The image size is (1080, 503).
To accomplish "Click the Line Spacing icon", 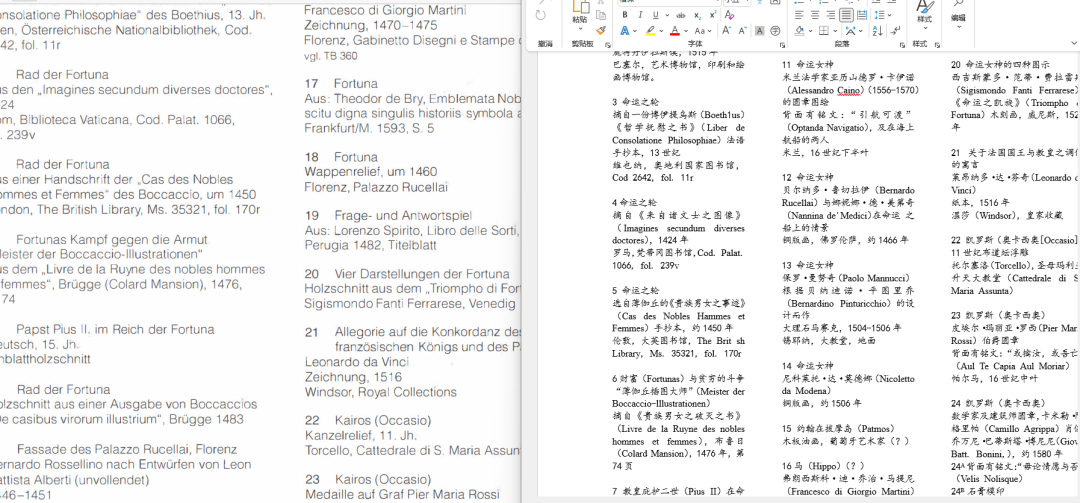I will [879, 15].
